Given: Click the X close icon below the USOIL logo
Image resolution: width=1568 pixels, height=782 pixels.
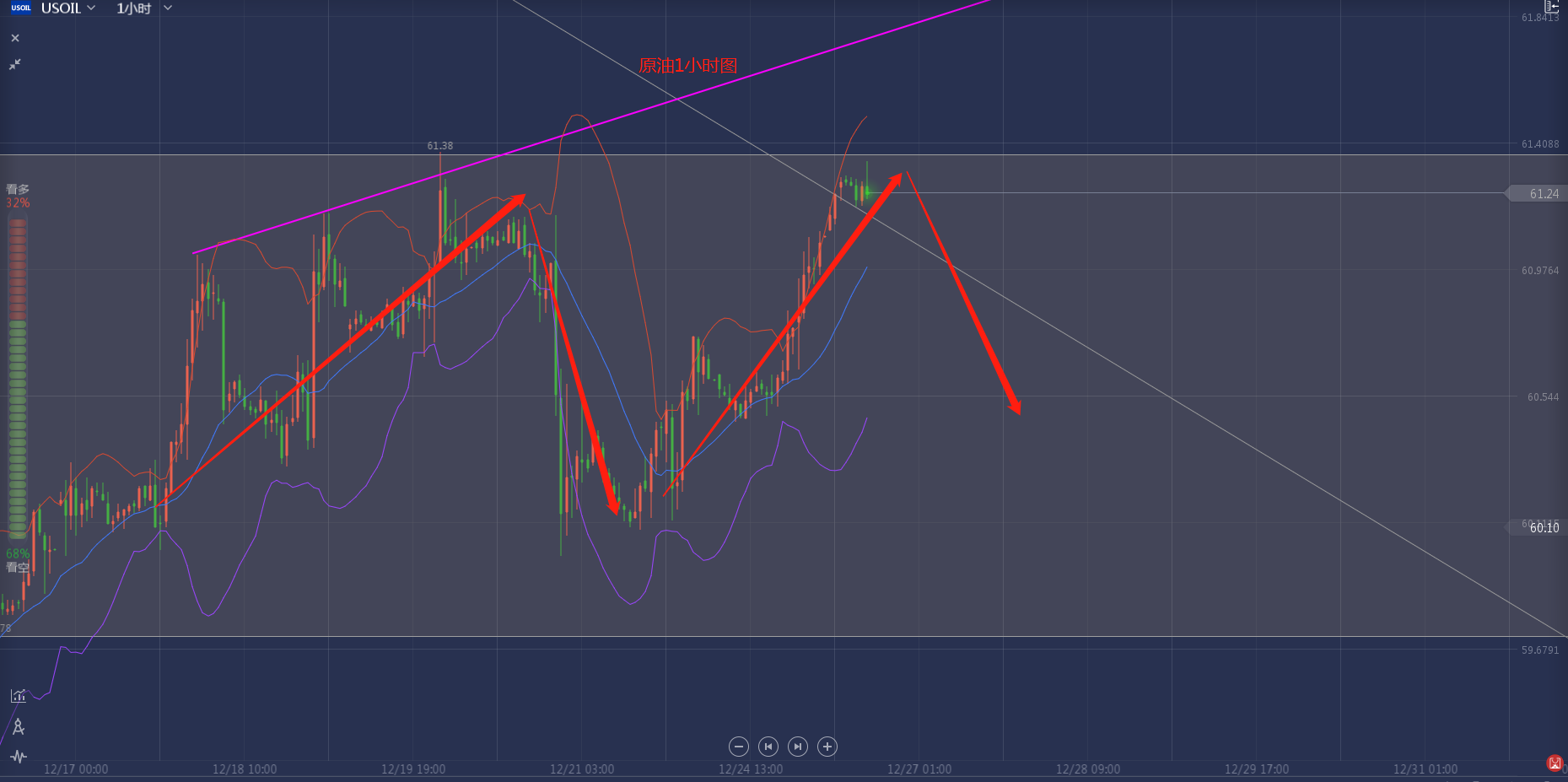Looking at the screenshot, I should coord(15,38).
